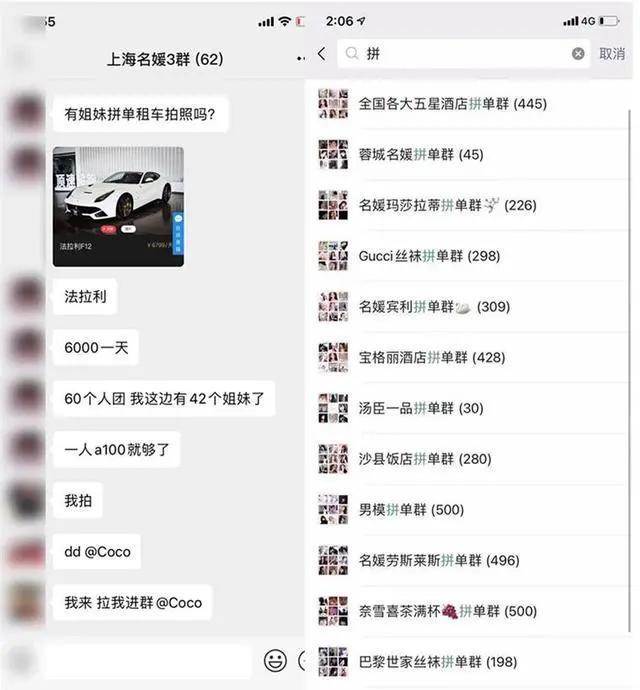Click the search field containing 拼

[463, 54]
